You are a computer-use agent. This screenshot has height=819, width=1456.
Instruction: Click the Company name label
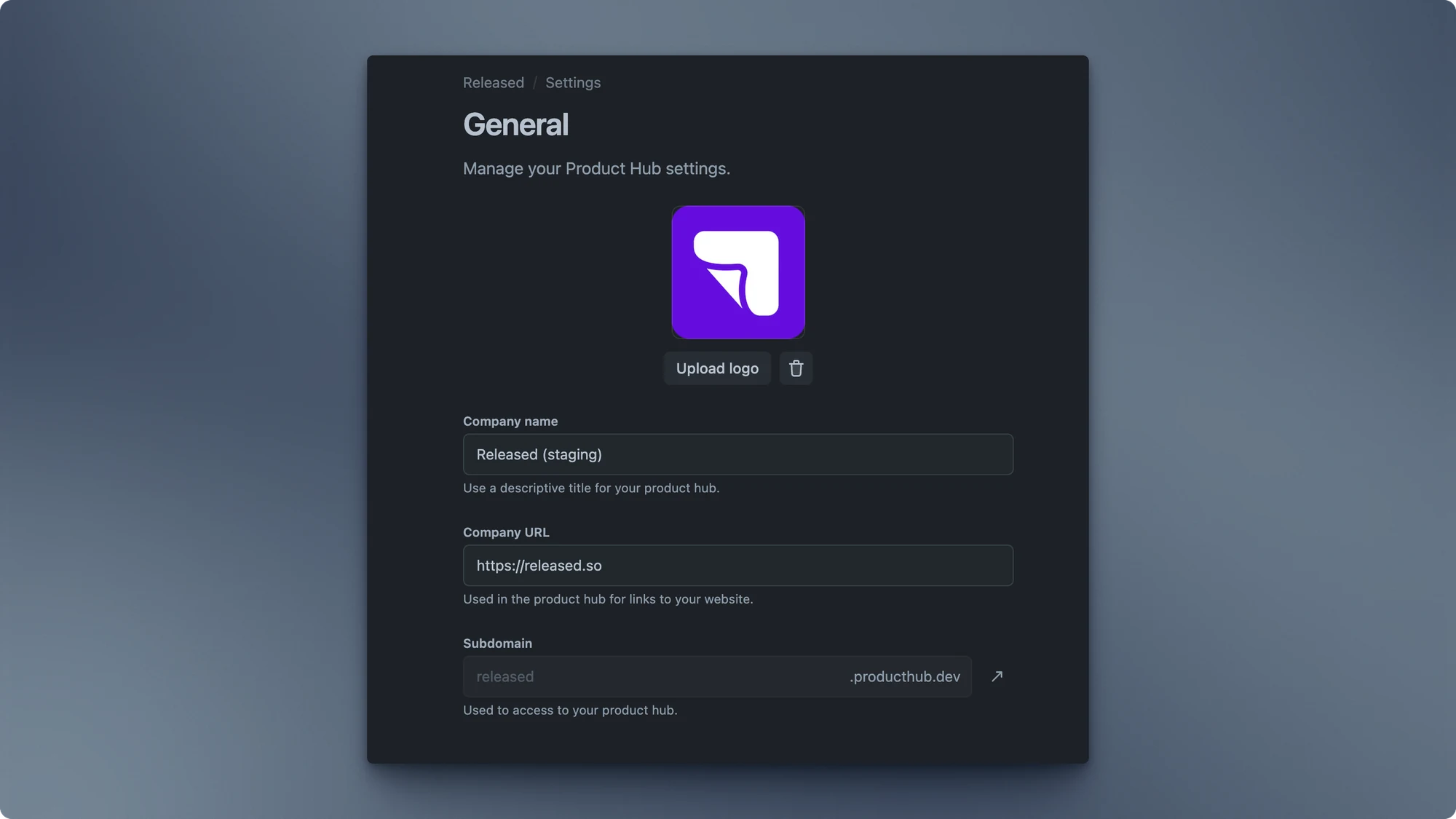(510, 422)
